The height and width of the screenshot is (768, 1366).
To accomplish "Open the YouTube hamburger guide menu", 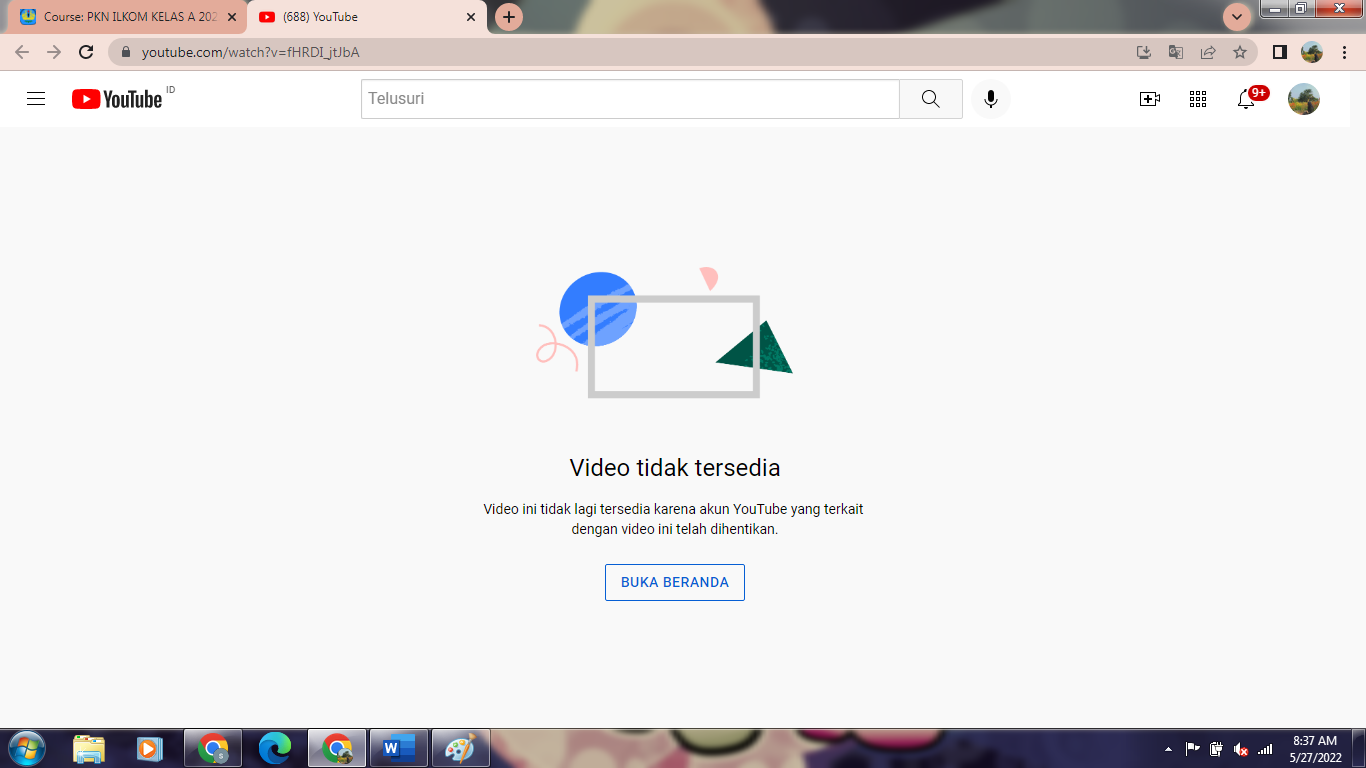I will point(36,99).
